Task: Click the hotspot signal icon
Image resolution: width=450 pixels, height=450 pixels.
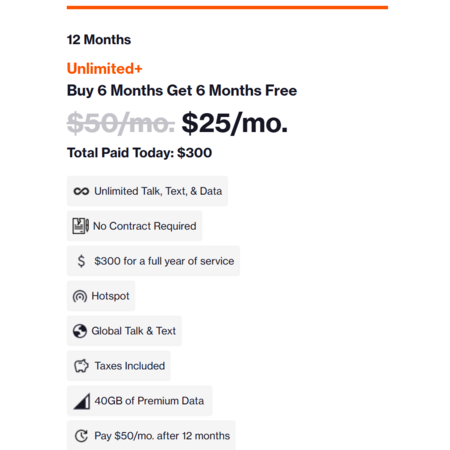Action: pos(80,296)
